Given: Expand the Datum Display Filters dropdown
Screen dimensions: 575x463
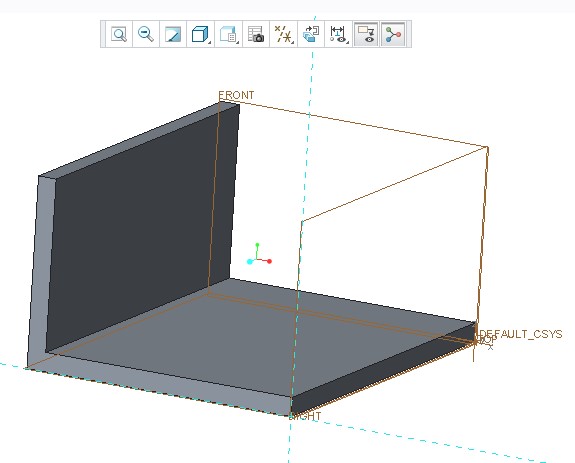Looking at the screenshot, I should (283, 34).
